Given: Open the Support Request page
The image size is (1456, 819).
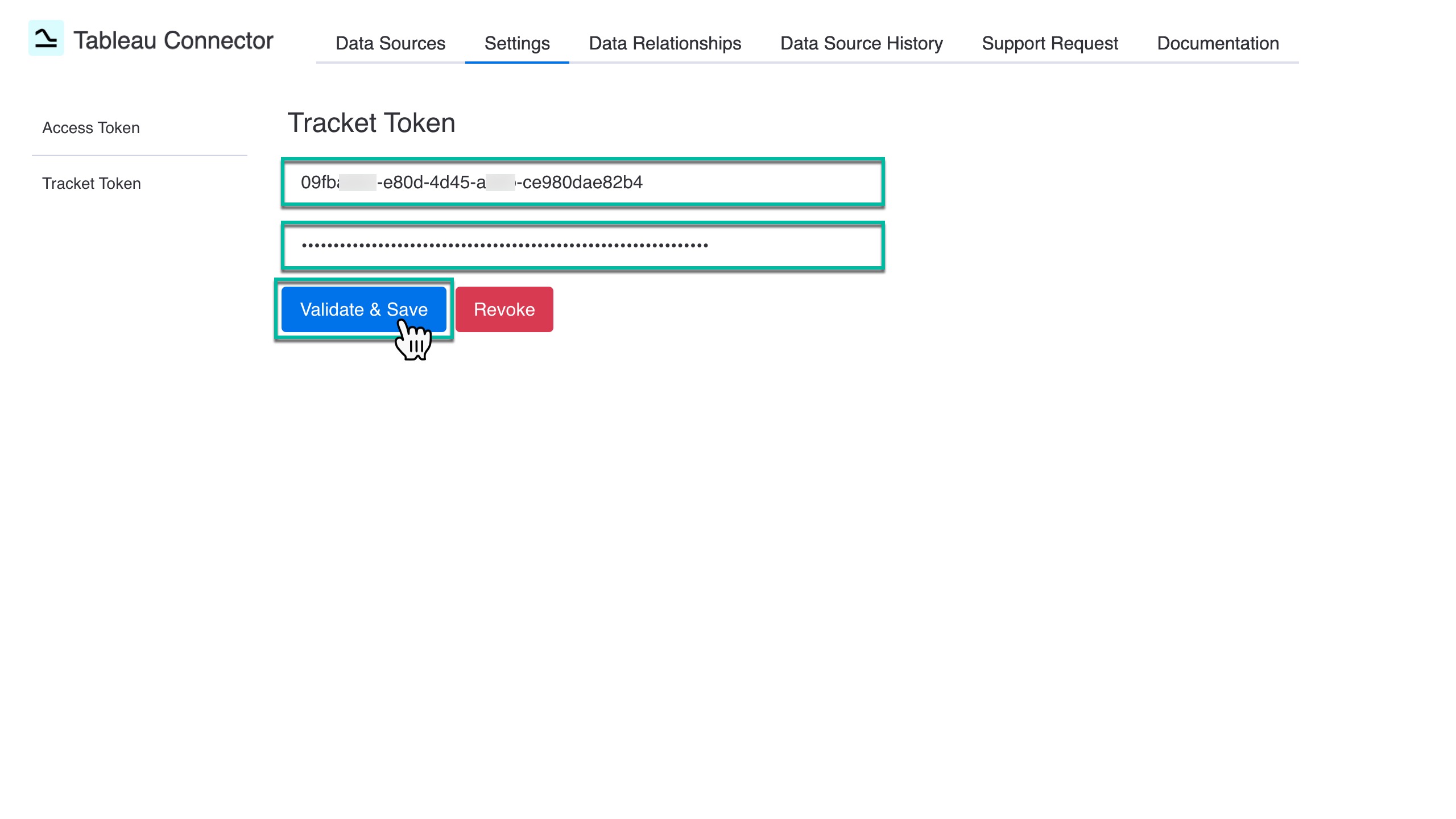Looking at the screenshot, I should click(x=1050, y=43).
